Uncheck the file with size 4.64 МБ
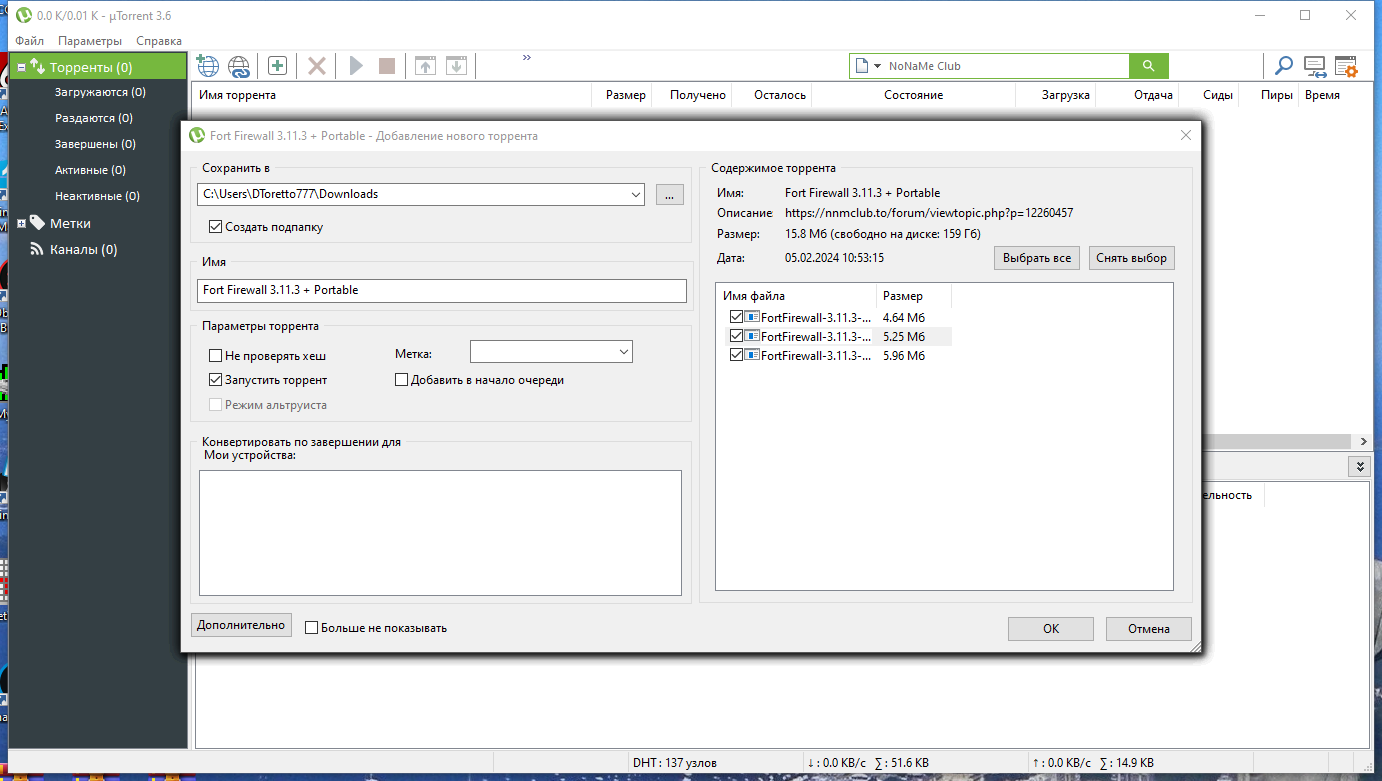Image resolution: width=1382 pixels, height=781 pixels. coord(737,317)
